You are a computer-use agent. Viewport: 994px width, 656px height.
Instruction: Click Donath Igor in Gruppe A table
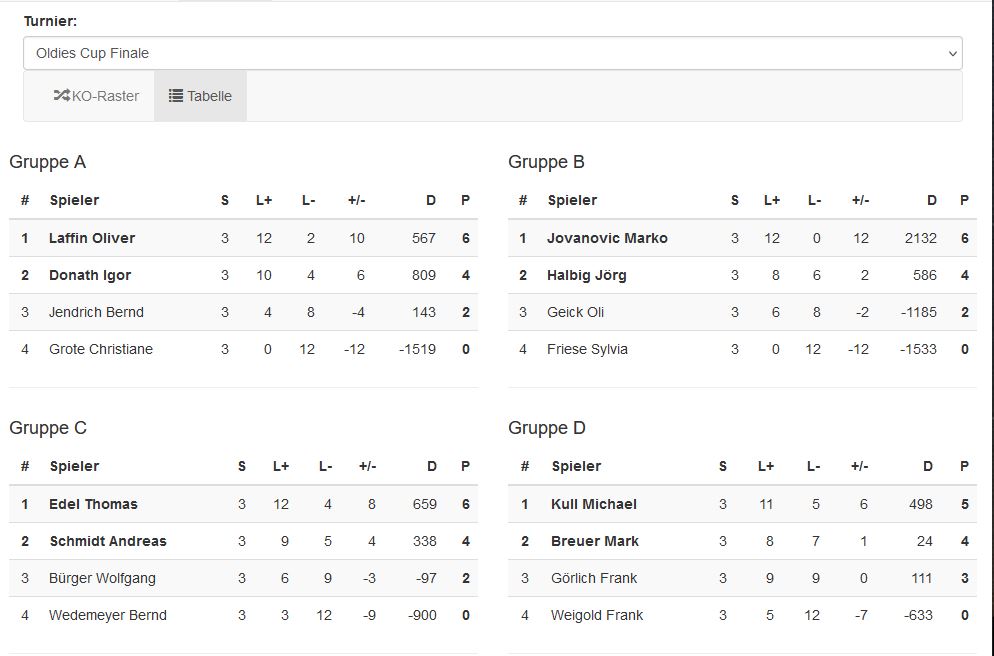(90, 275)
